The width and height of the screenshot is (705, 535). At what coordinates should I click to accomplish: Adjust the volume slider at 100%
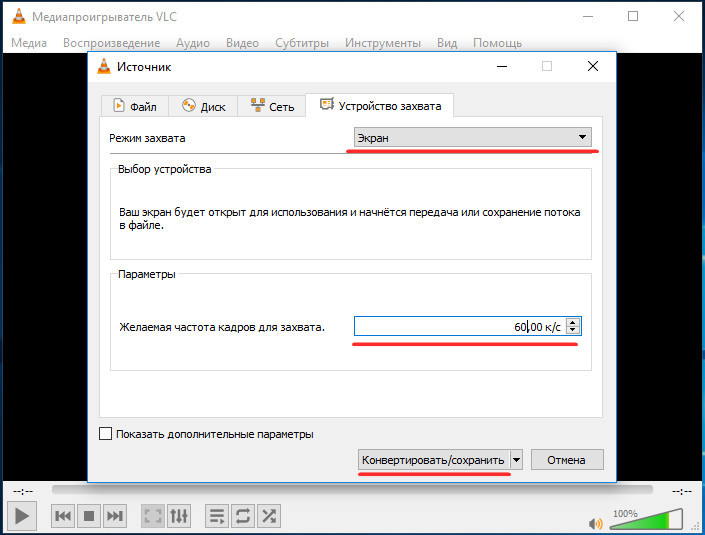tap(646, 519)
